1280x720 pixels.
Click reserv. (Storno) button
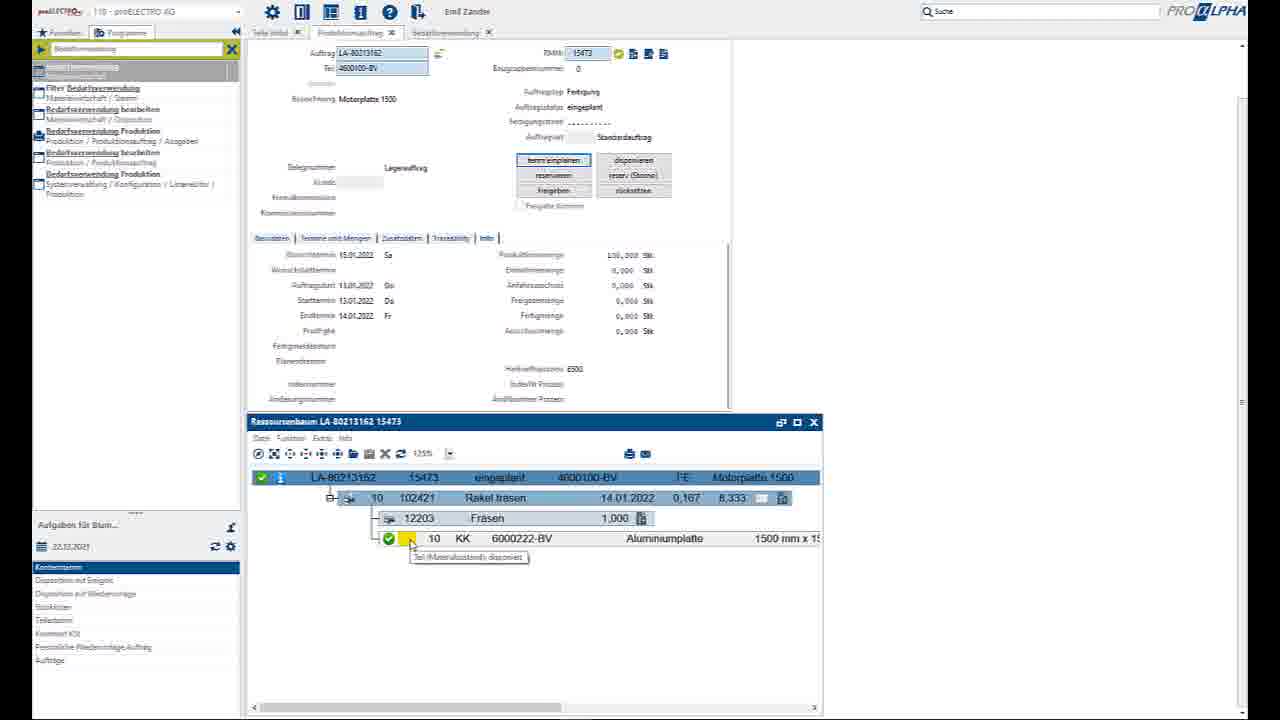click(x=634, y=175)
